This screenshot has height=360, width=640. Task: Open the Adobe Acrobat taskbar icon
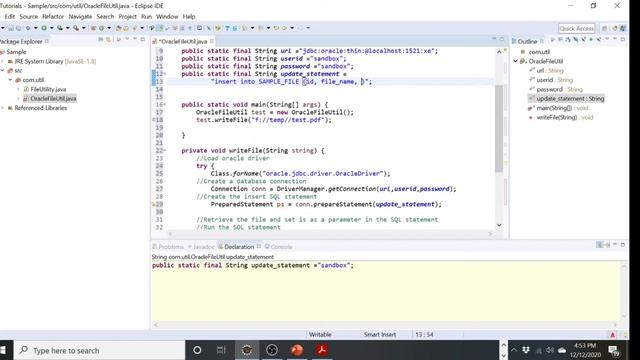coord(322,350)
